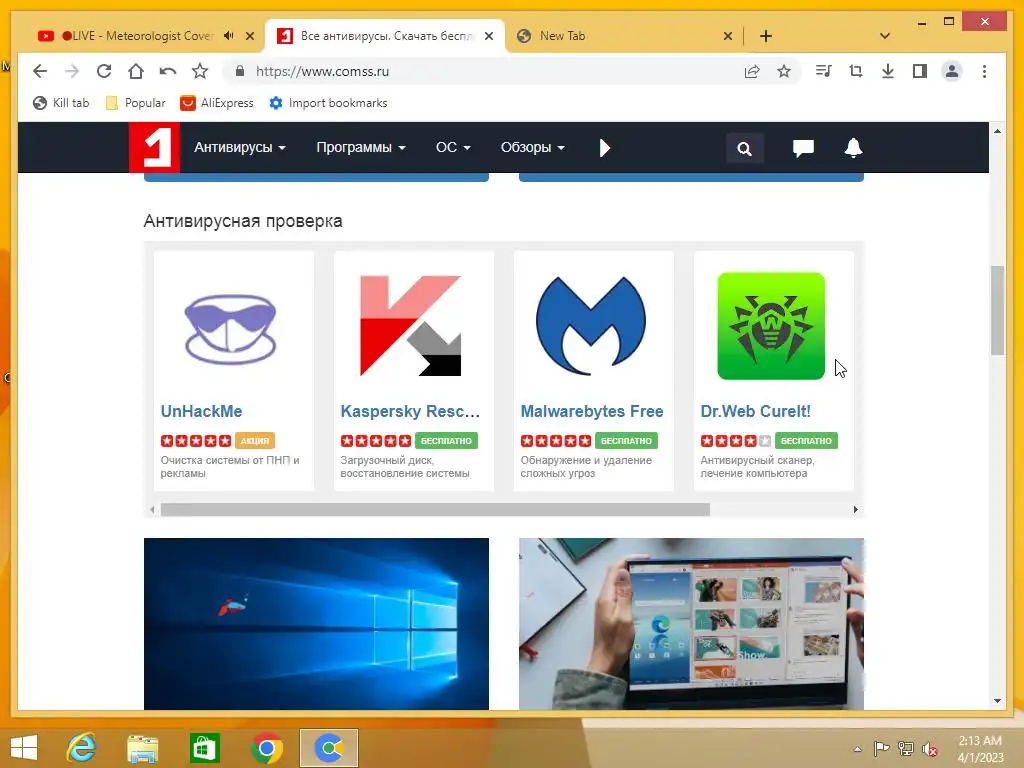This screenshot has width=1024, height=768.
Task: Click the star icon left of address bar
Action: 200,71
